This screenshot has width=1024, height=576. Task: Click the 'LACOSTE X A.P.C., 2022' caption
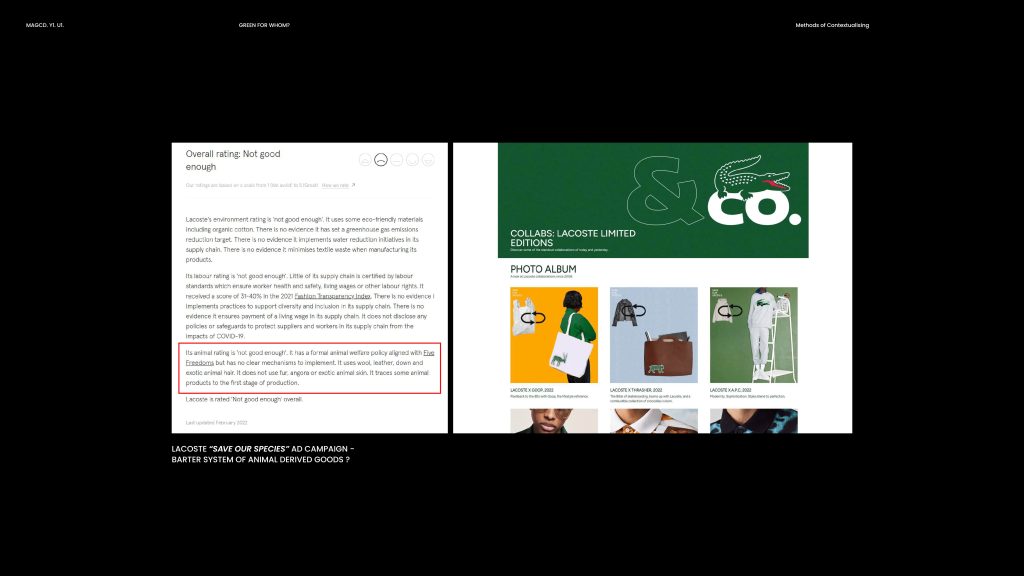click(731, 390)
